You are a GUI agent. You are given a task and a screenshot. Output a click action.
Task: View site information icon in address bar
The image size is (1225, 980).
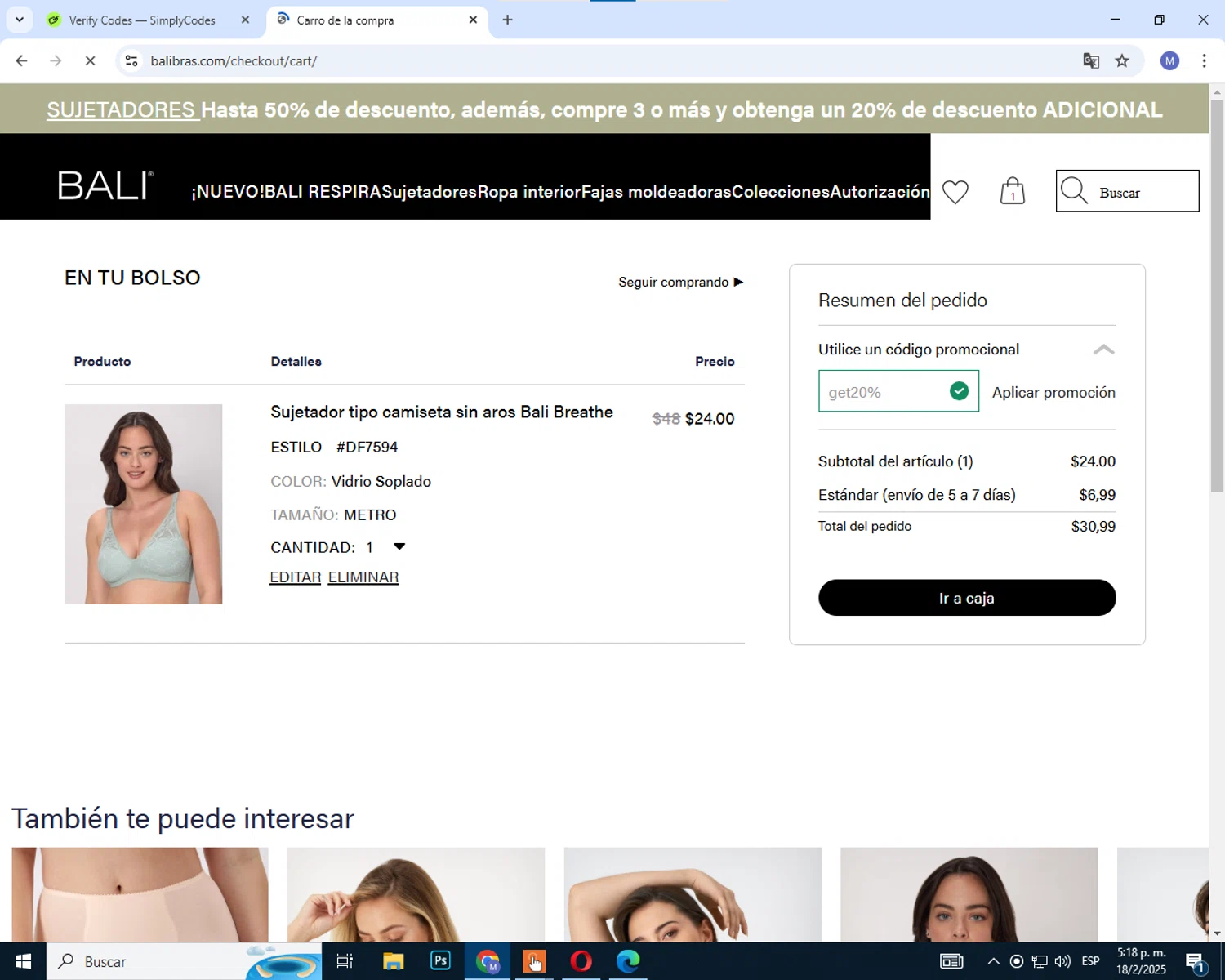[131, 60]
